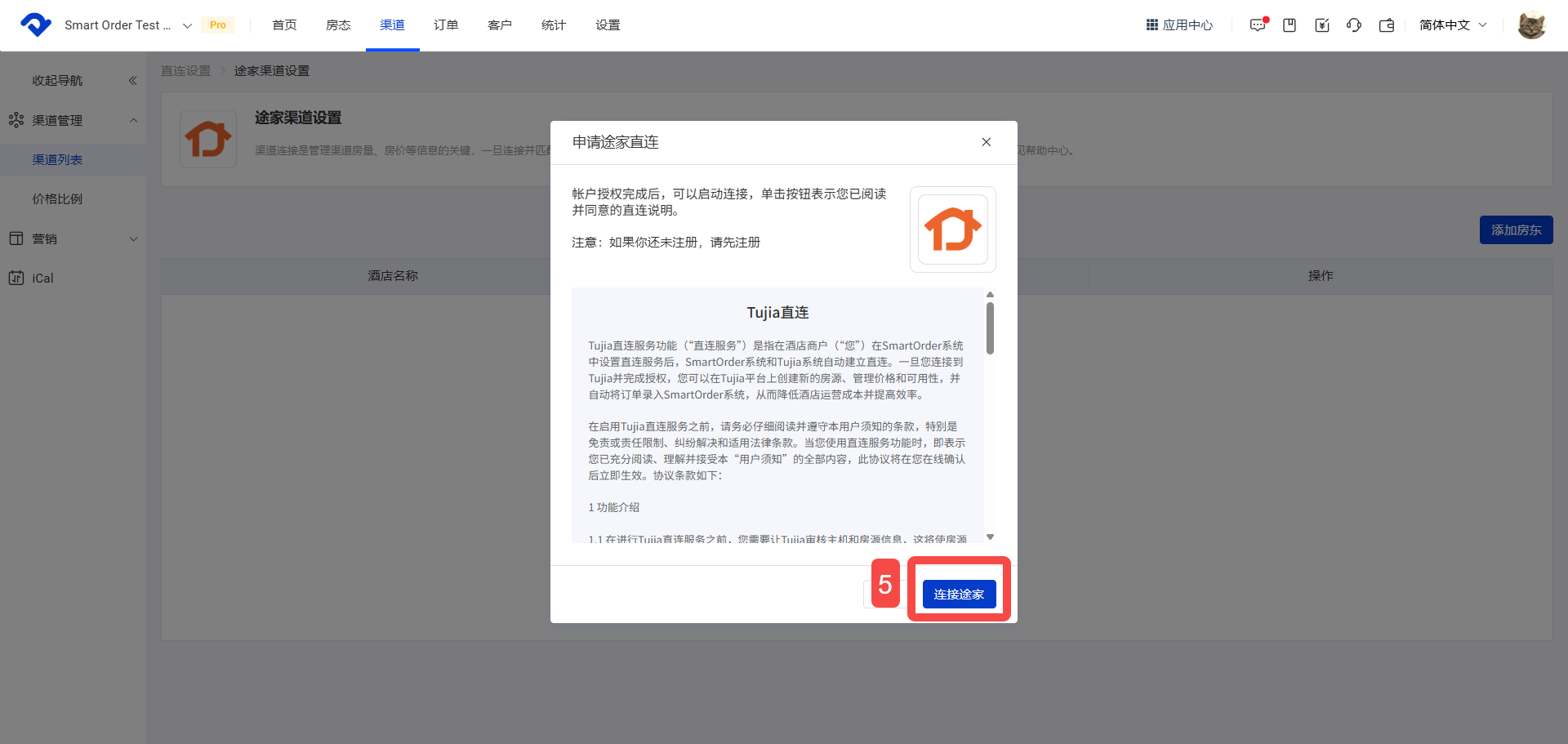Open 应用中心 app grid

click(1179, 25)
